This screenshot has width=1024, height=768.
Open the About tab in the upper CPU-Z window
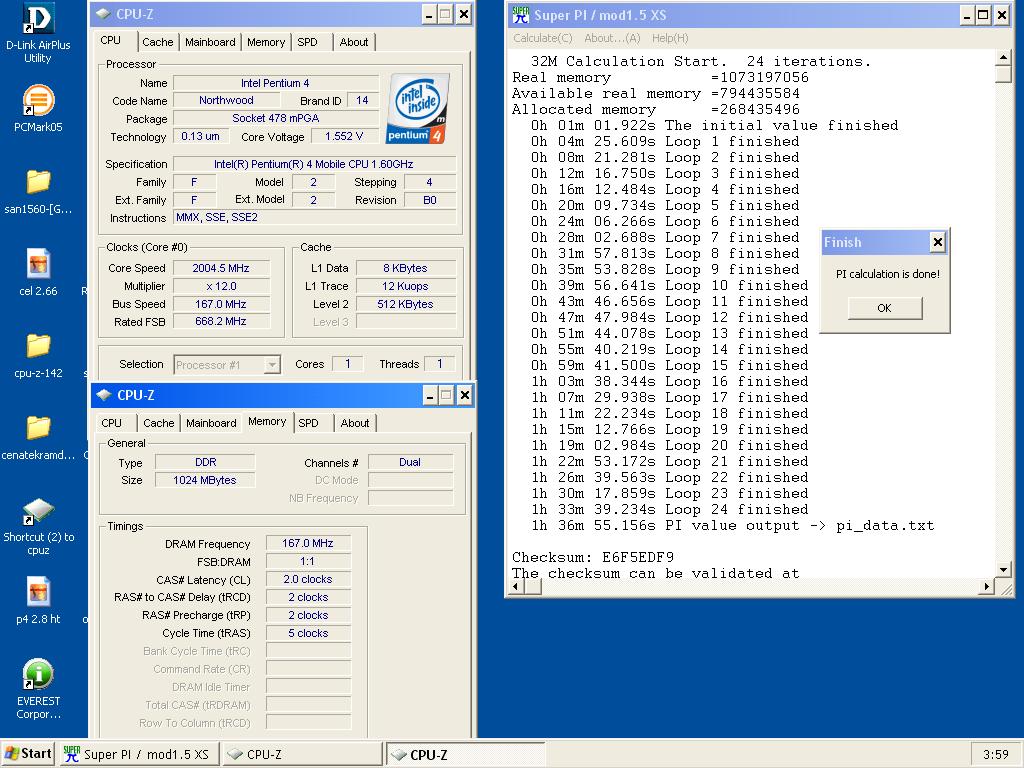coord(354,42)
